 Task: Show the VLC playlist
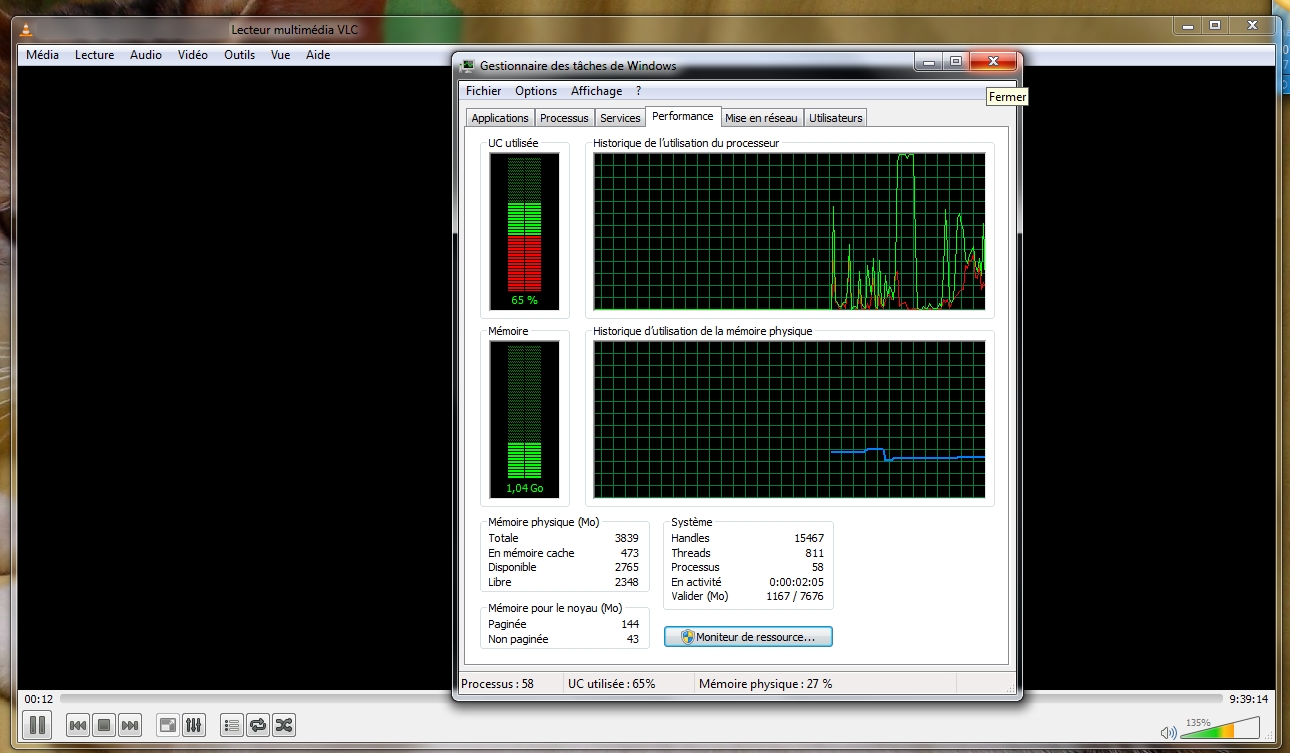coord(232,725)
